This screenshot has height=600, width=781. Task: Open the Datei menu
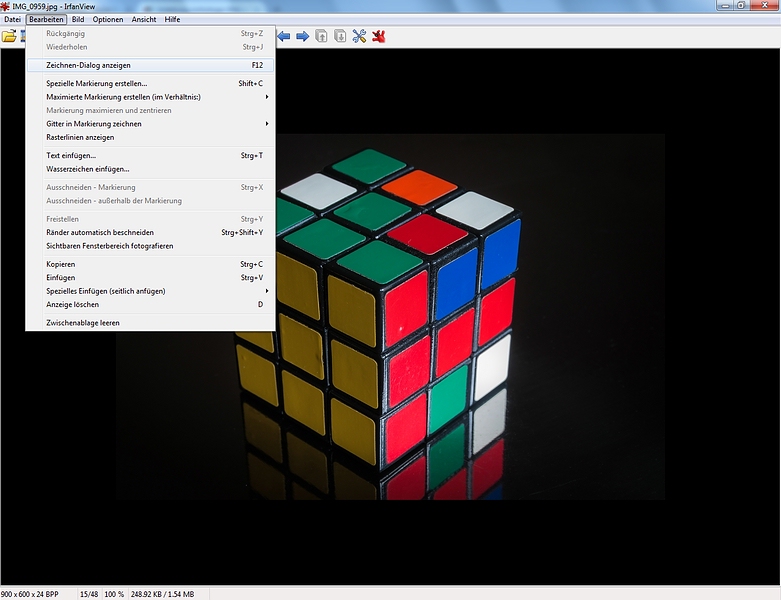pos(12,19)
